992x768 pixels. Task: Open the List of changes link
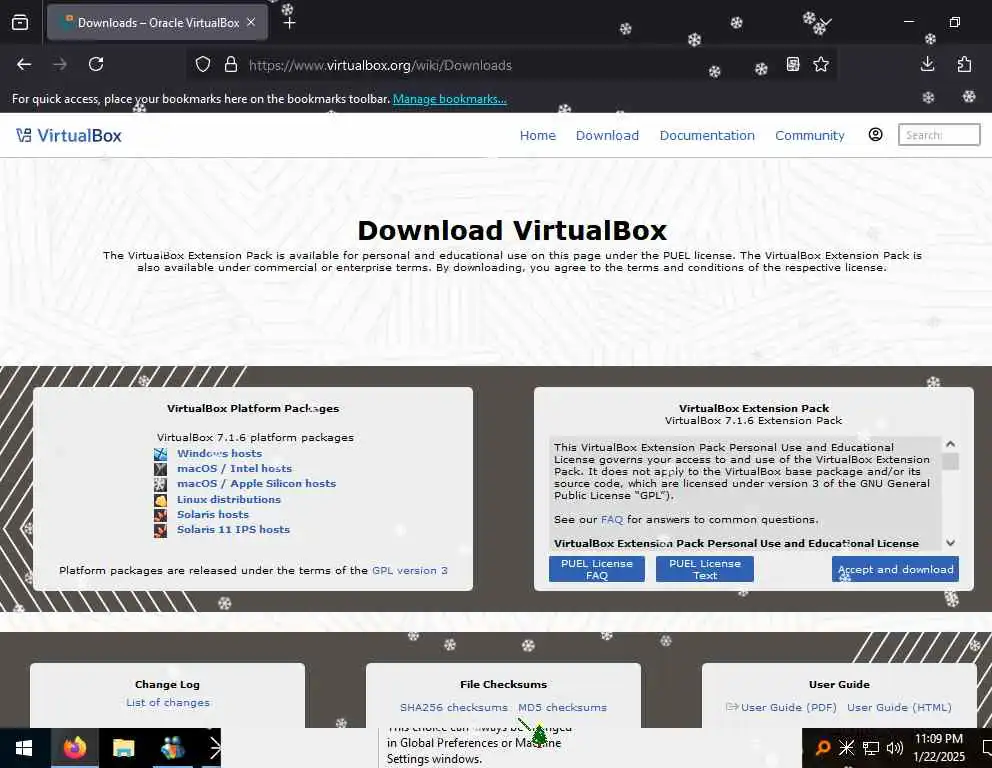pos(168,702)
